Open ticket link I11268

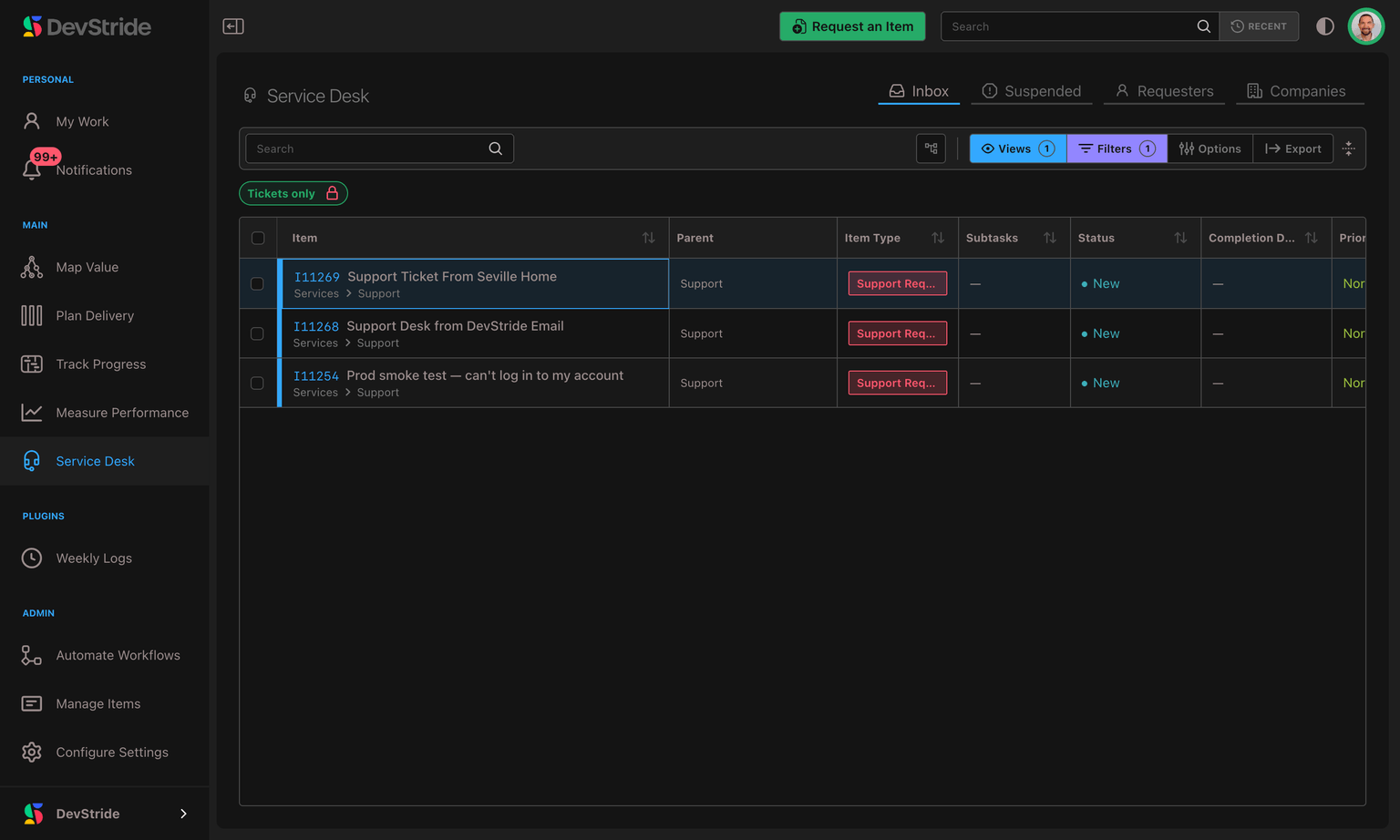tap(315, 326)
